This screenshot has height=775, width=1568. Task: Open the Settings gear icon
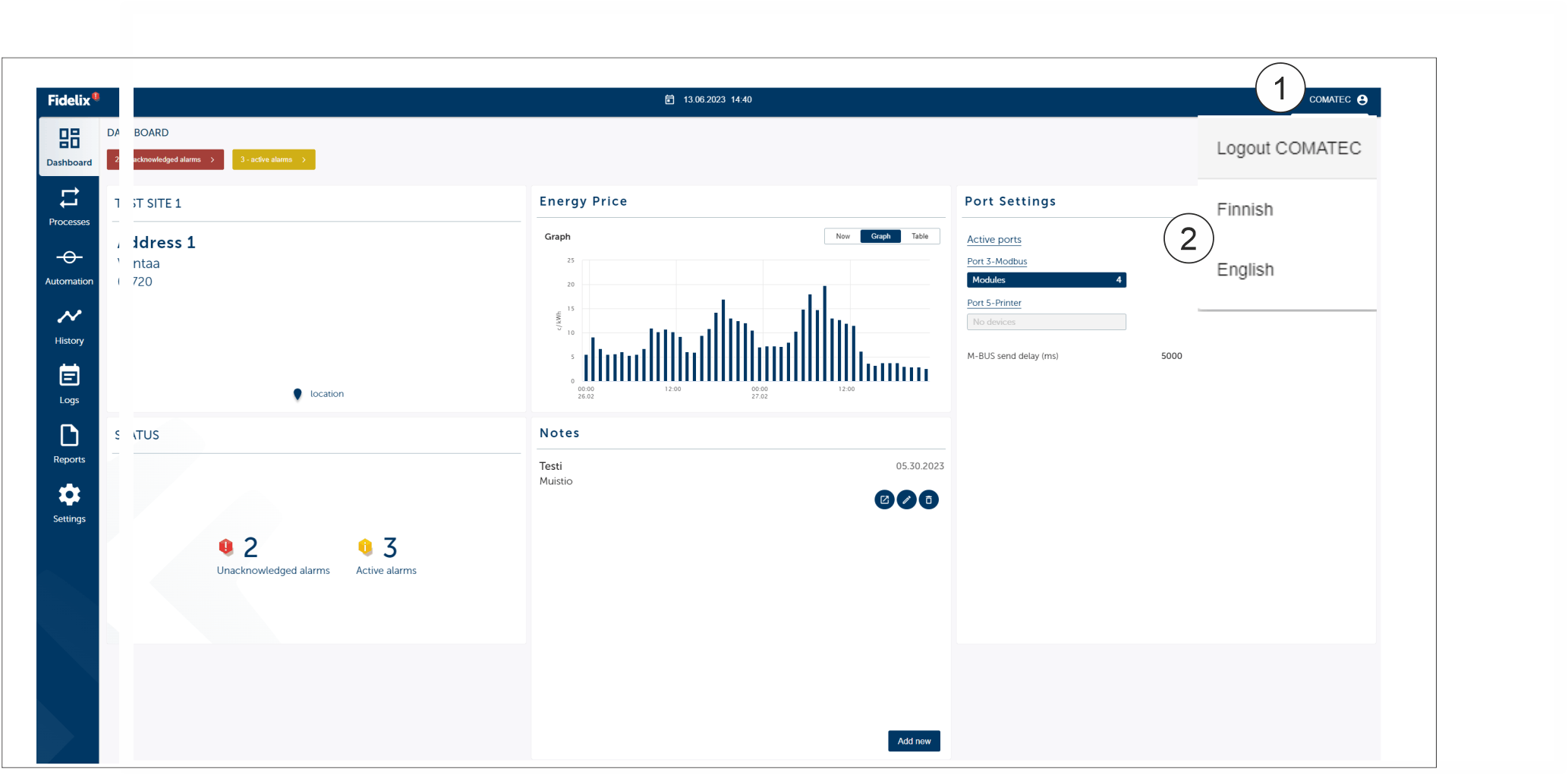coord(69,495)
